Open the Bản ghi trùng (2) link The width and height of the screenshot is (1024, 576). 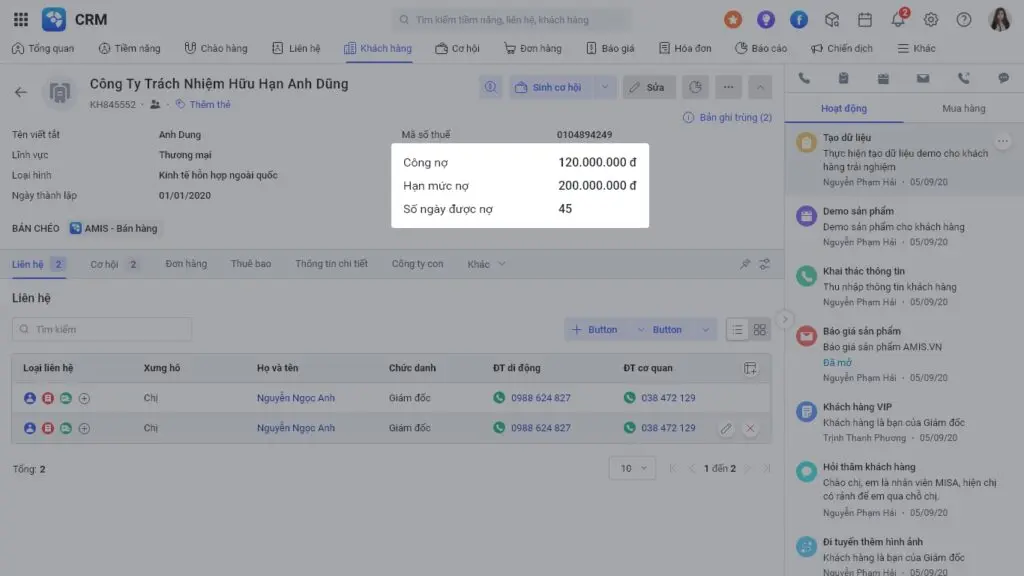[x=727, y=117]
